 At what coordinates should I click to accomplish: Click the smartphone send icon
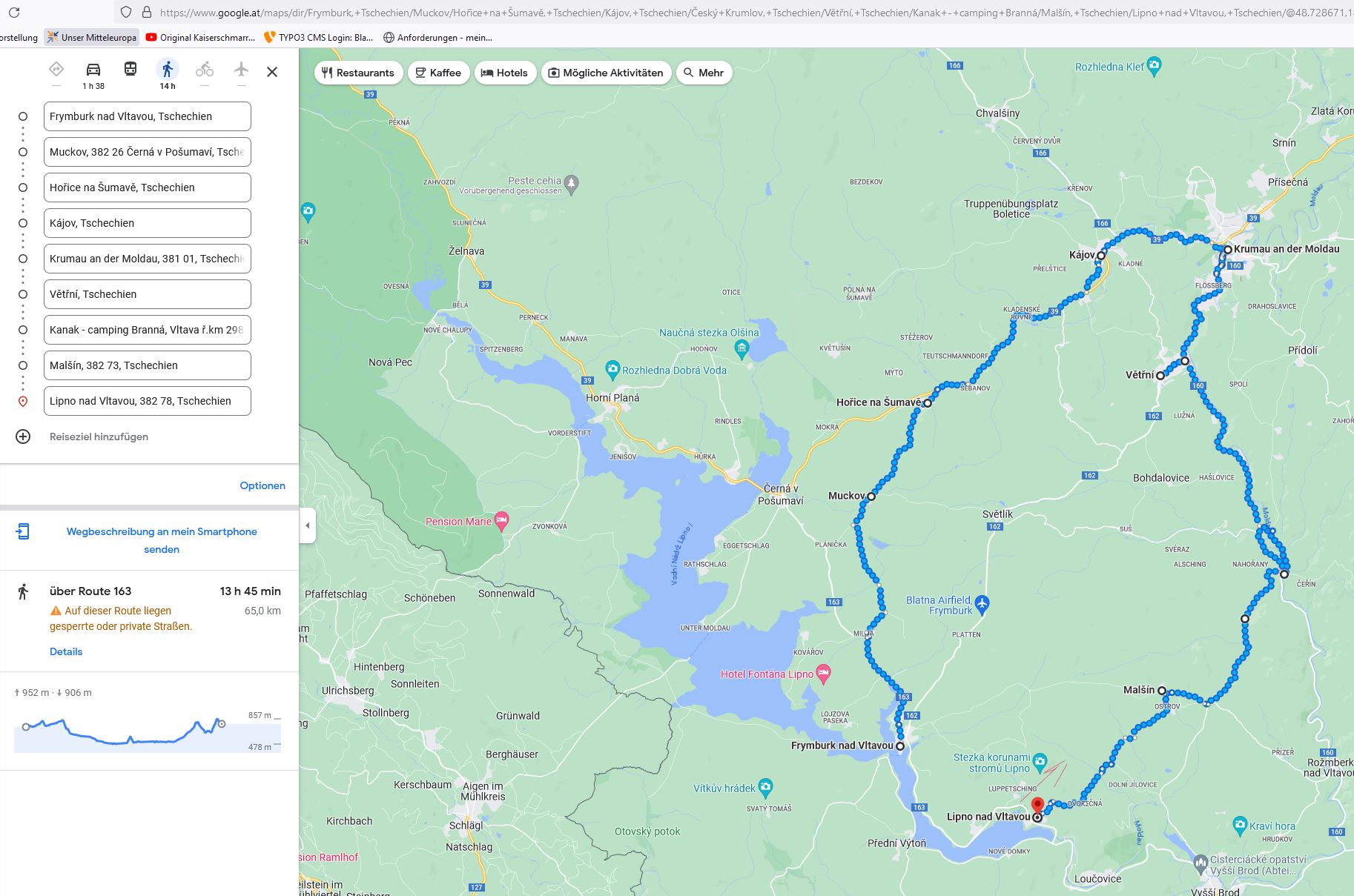[23, 531]
